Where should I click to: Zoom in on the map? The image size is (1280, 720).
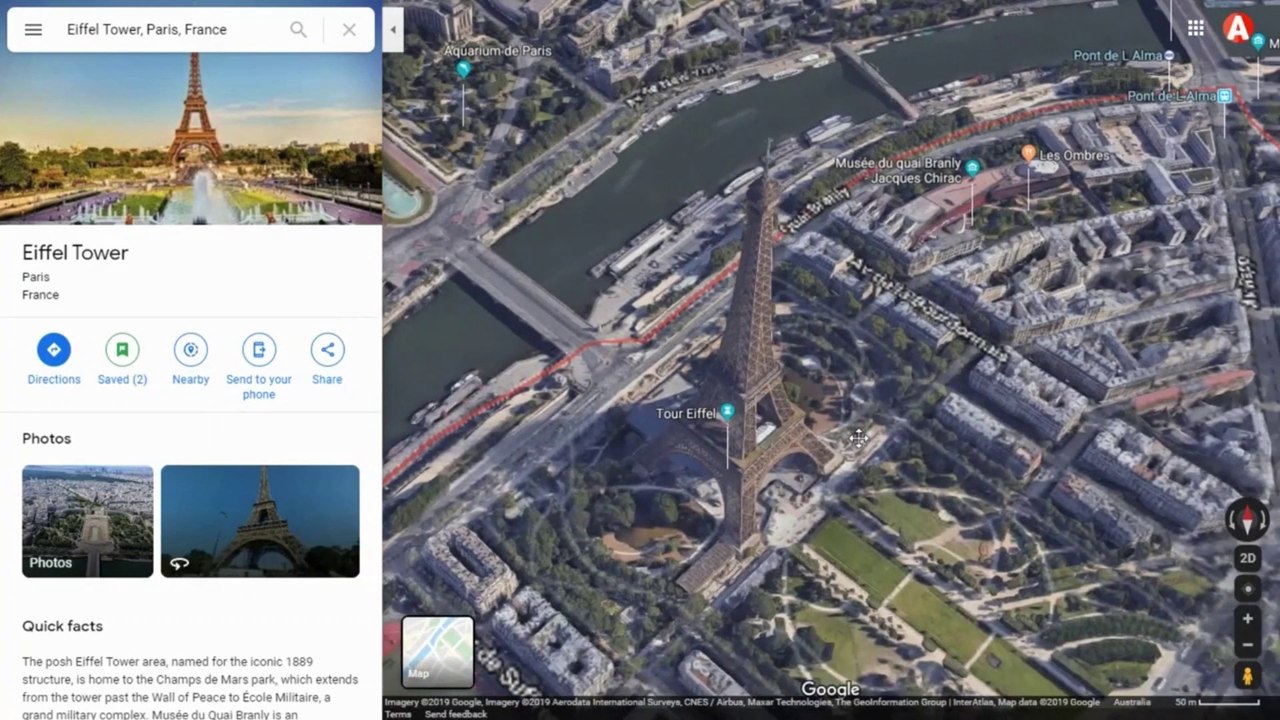pos(1247,619)
